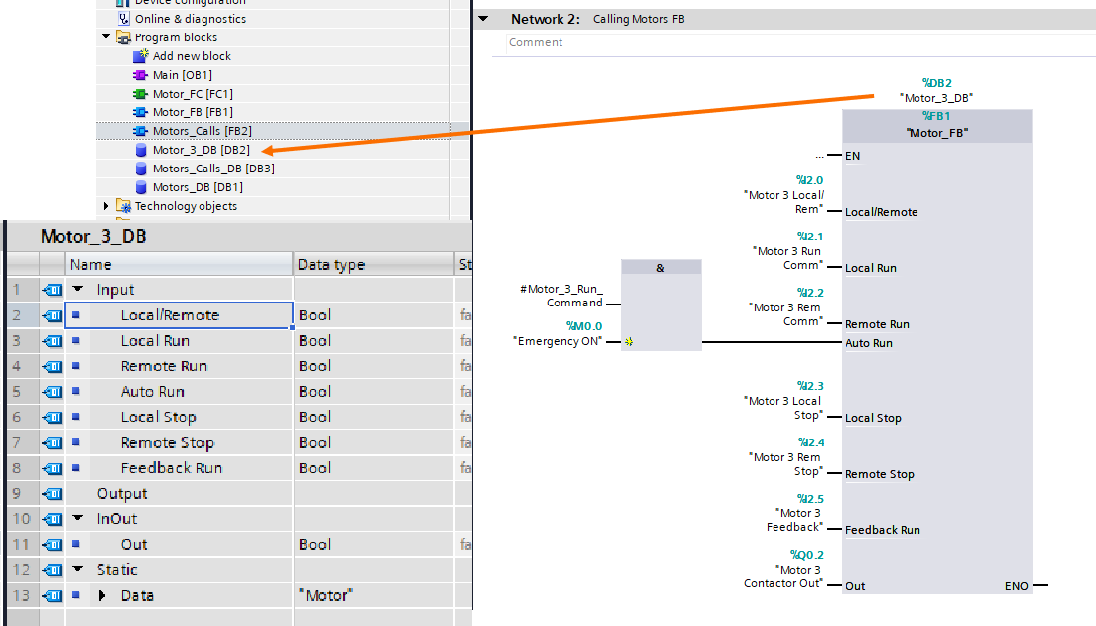Collapse the Program blocks folder
The width and height of the screenshot is (1096, 626).
tap(107, 37)
